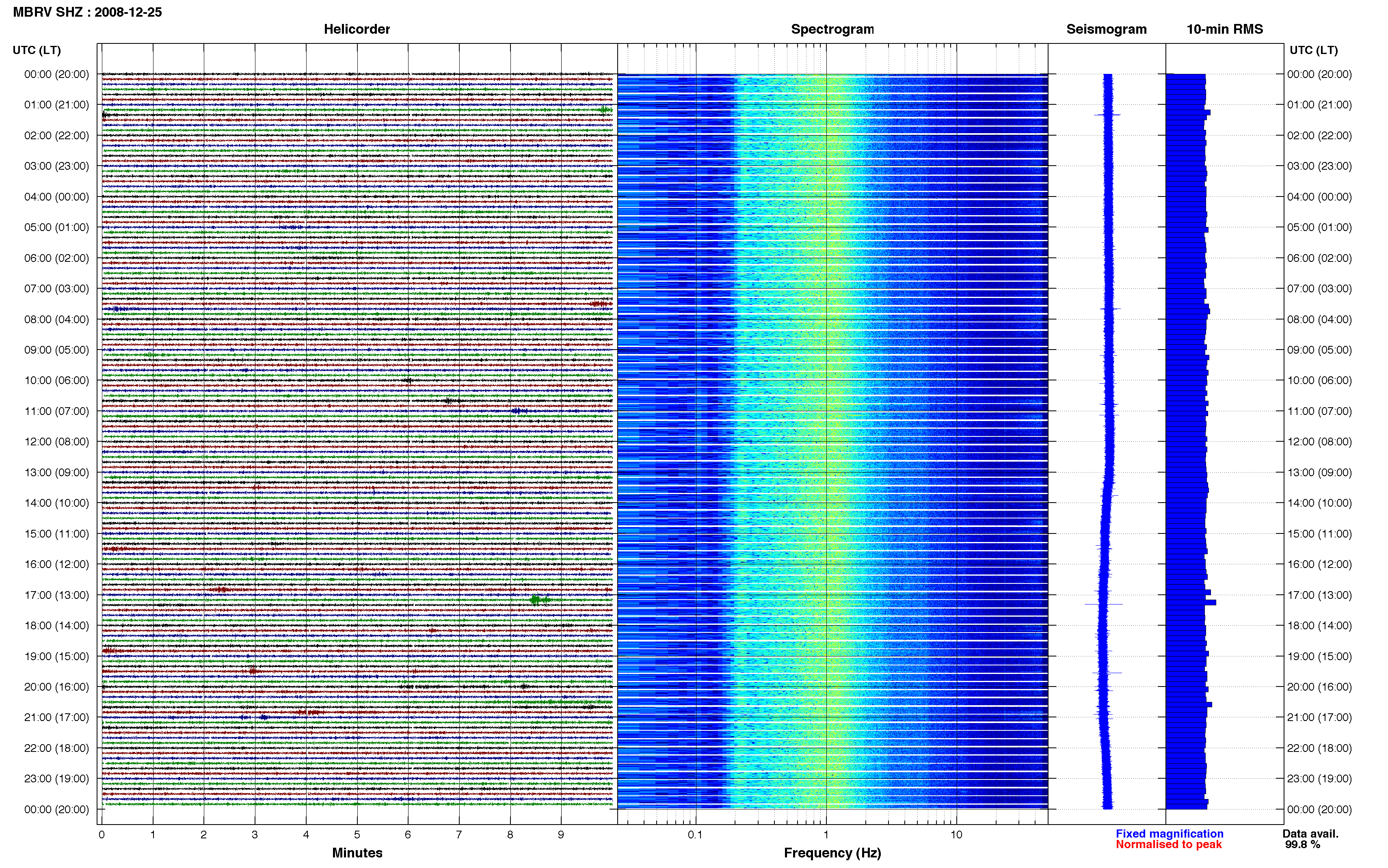
Task: Click left axis label '08:00 (04:00)'
Action: (x=56, y=319)
